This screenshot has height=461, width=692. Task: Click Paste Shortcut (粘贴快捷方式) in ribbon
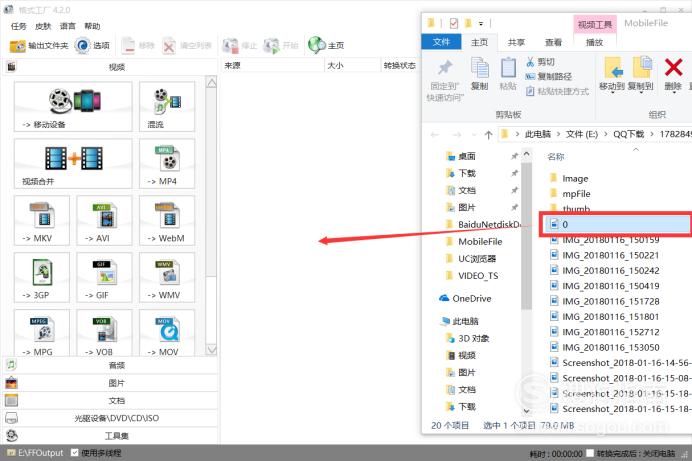tap(557, 91)
